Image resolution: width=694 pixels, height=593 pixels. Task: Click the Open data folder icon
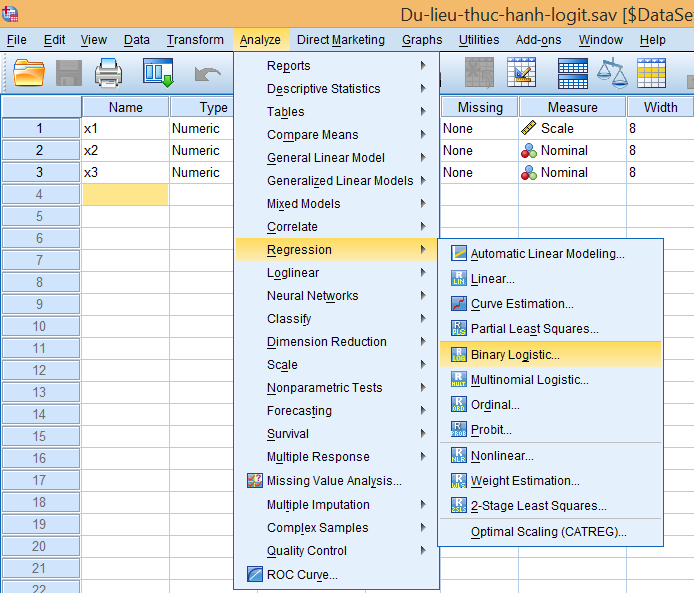[x=29, y=73]
